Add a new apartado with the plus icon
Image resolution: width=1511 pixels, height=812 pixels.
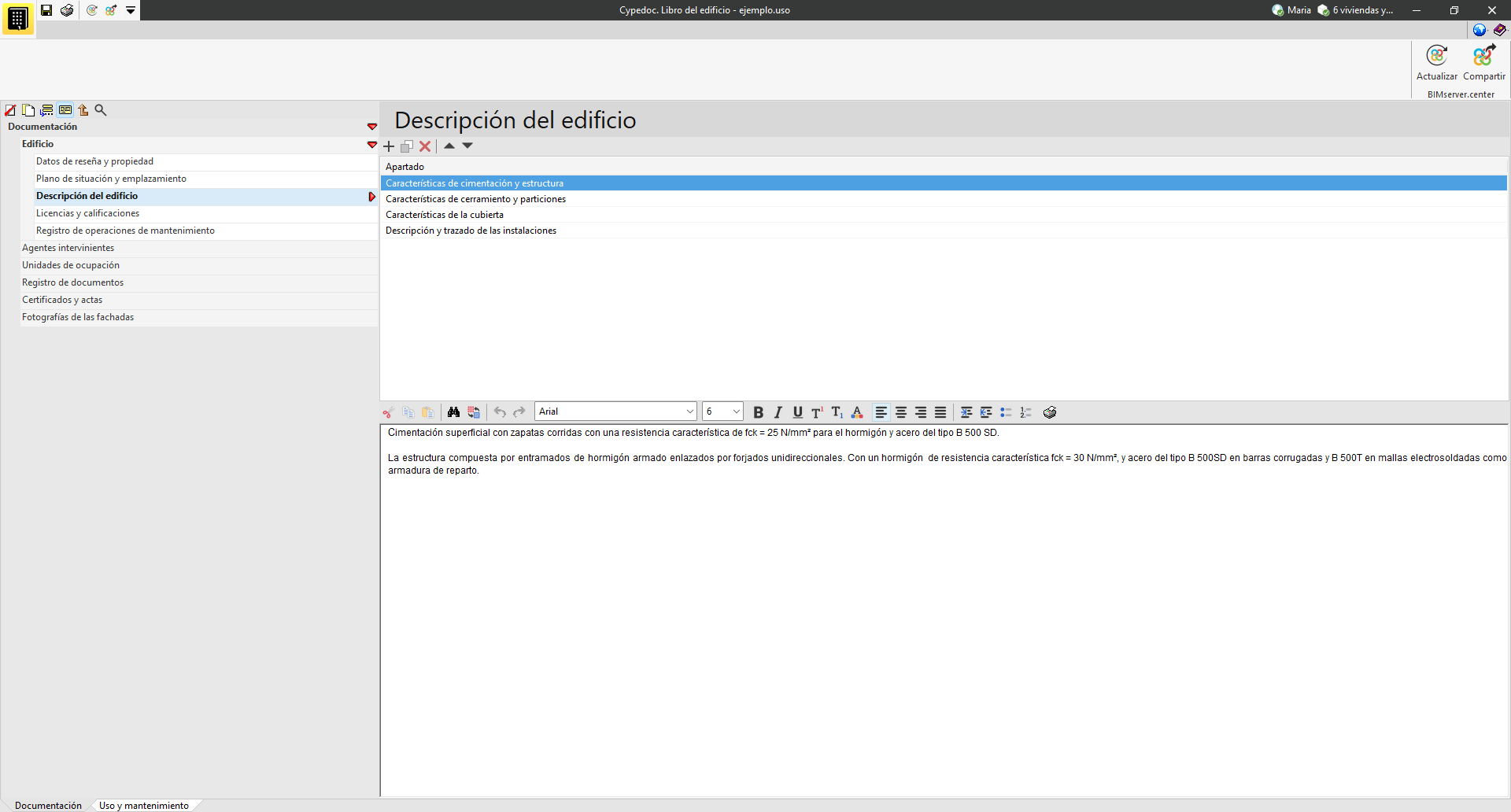coord(389,146)
